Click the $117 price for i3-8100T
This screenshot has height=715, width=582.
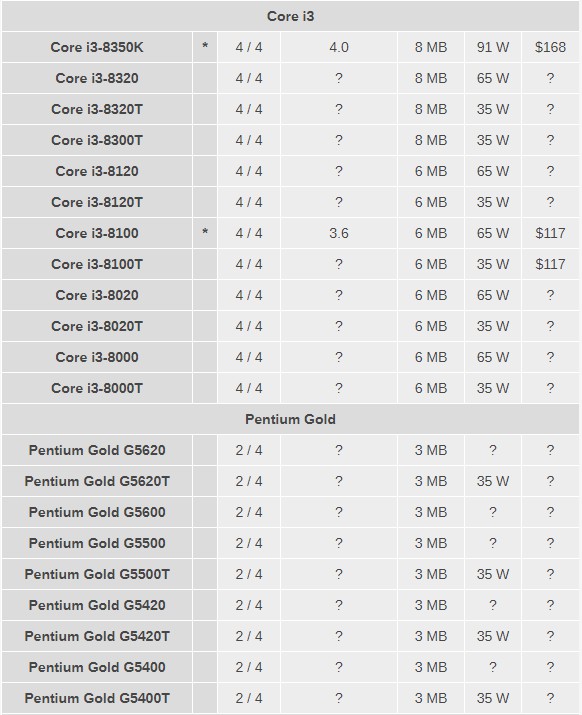[x=551, y=264]
